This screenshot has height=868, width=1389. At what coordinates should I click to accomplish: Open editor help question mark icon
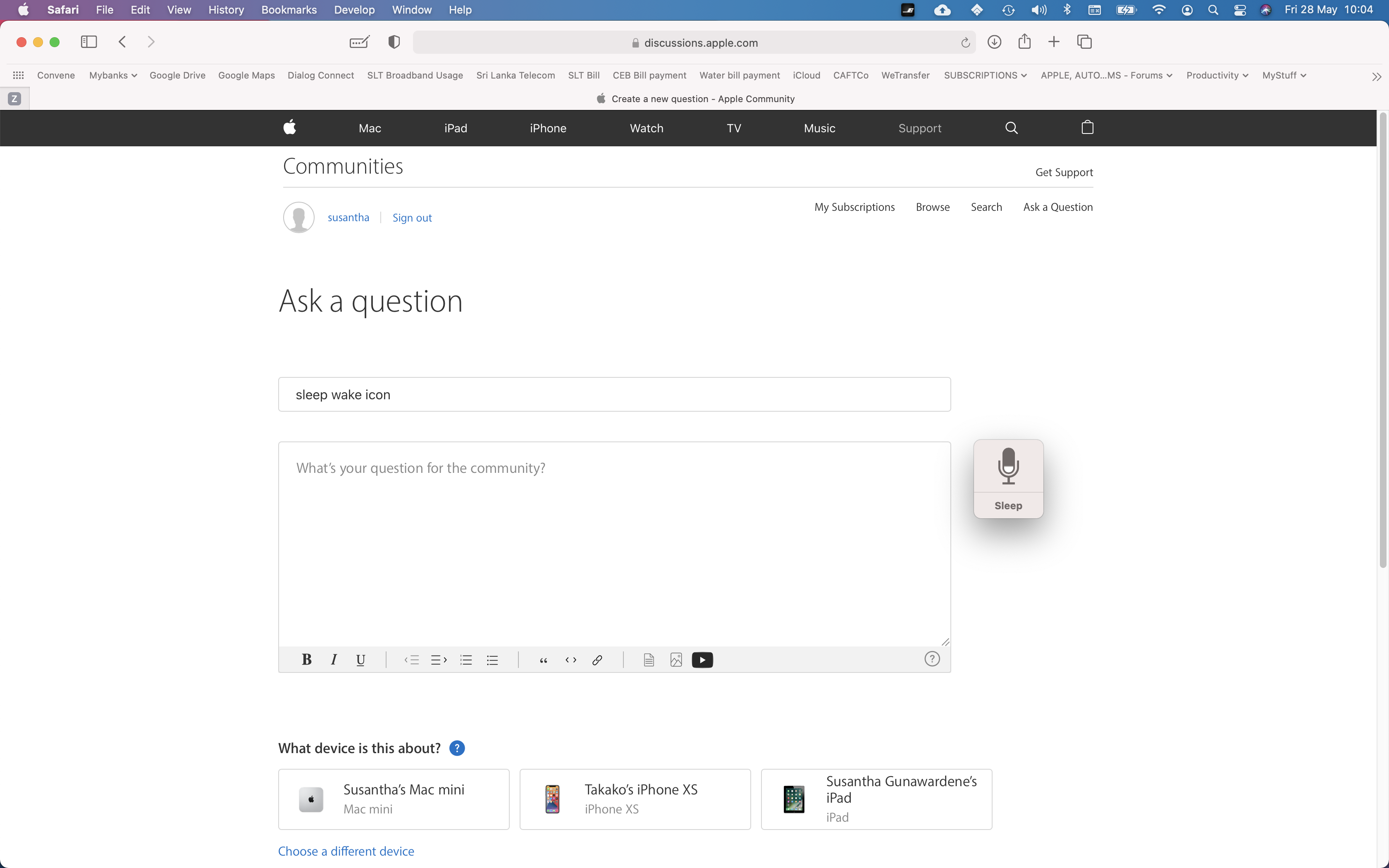(x=931, y=658)
